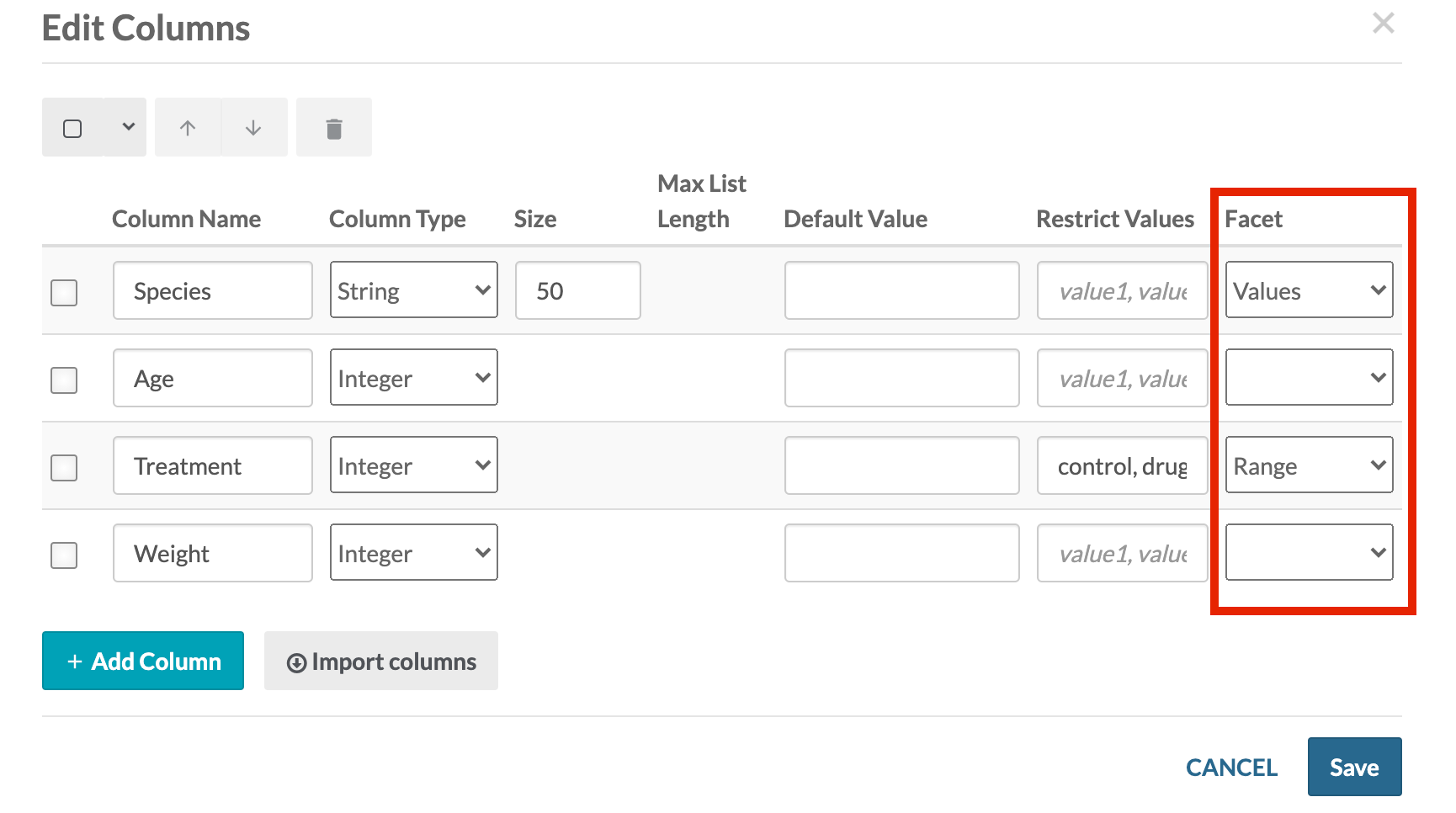This screenshot has height=813, width=1456.
Task: Open the Column Type dropdown for Age
Action: pos(413,377)
